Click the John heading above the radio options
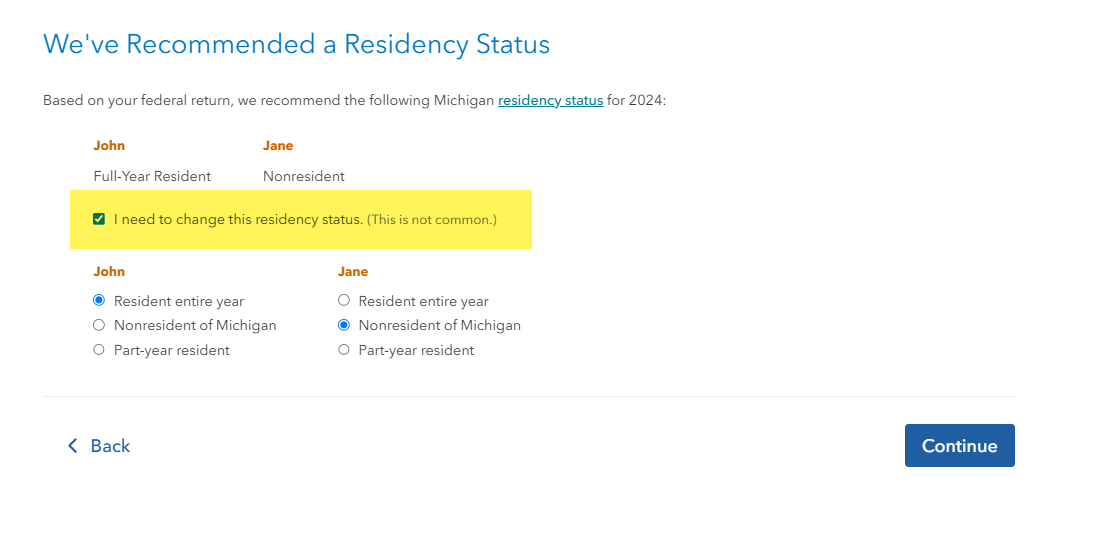Screen dimensions: 1103x534 click(x=109, y=271)
